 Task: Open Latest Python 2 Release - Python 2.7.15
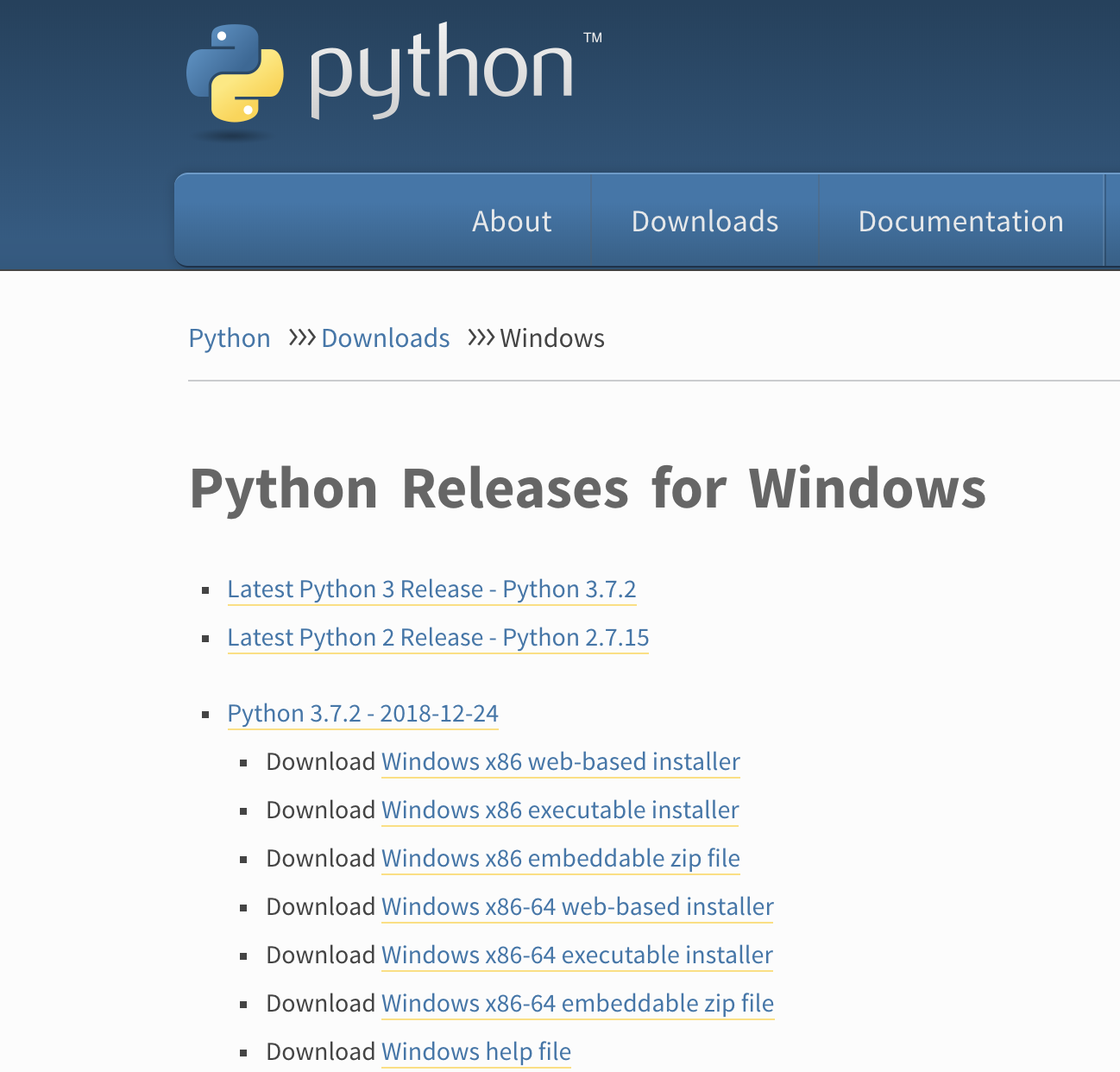click(437, 638)
